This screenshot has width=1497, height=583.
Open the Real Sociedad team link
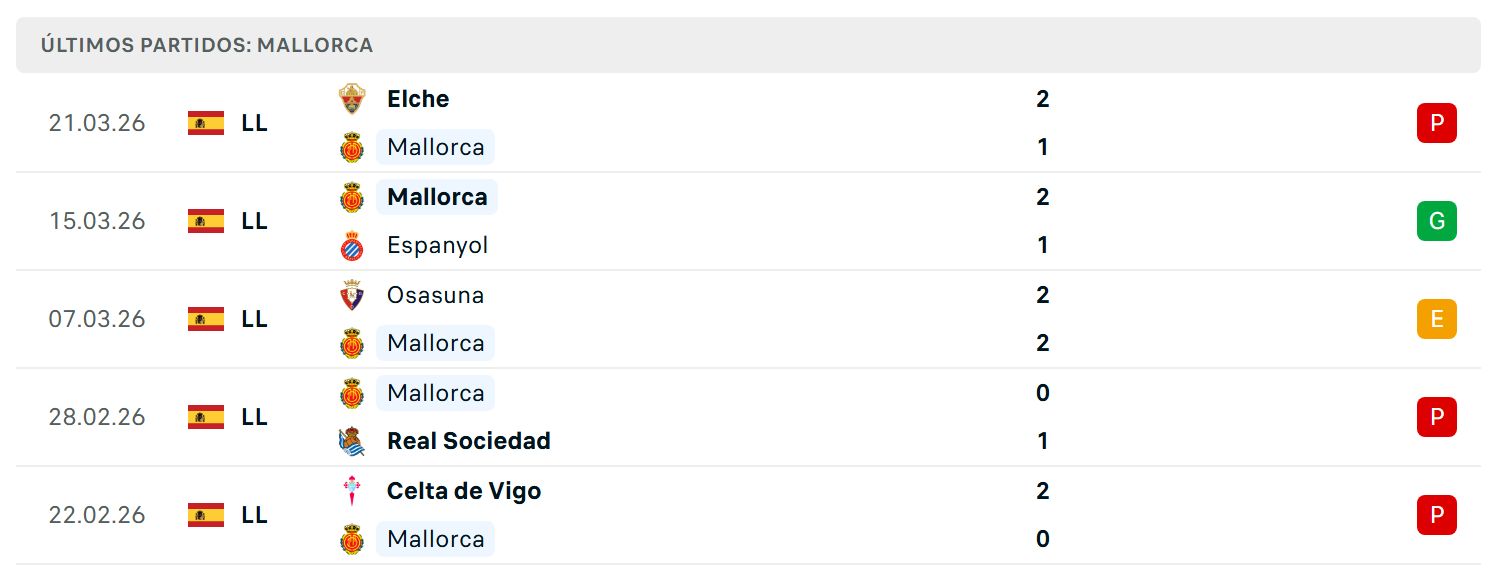[469, 441]
